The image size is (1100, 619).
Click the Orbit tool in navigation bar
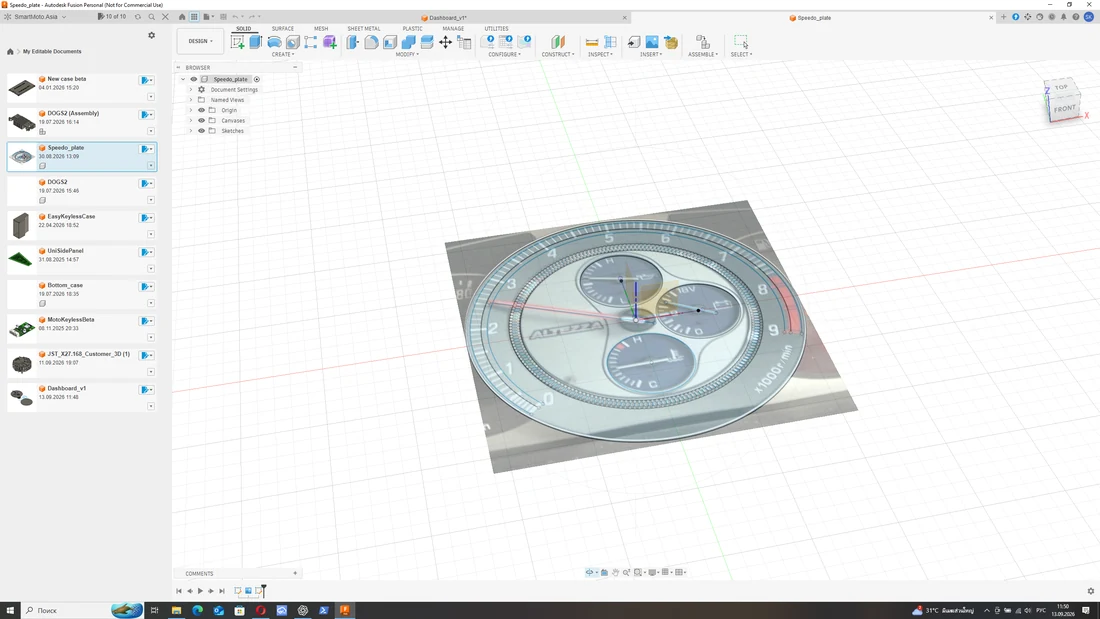click(x=590, y=573)
